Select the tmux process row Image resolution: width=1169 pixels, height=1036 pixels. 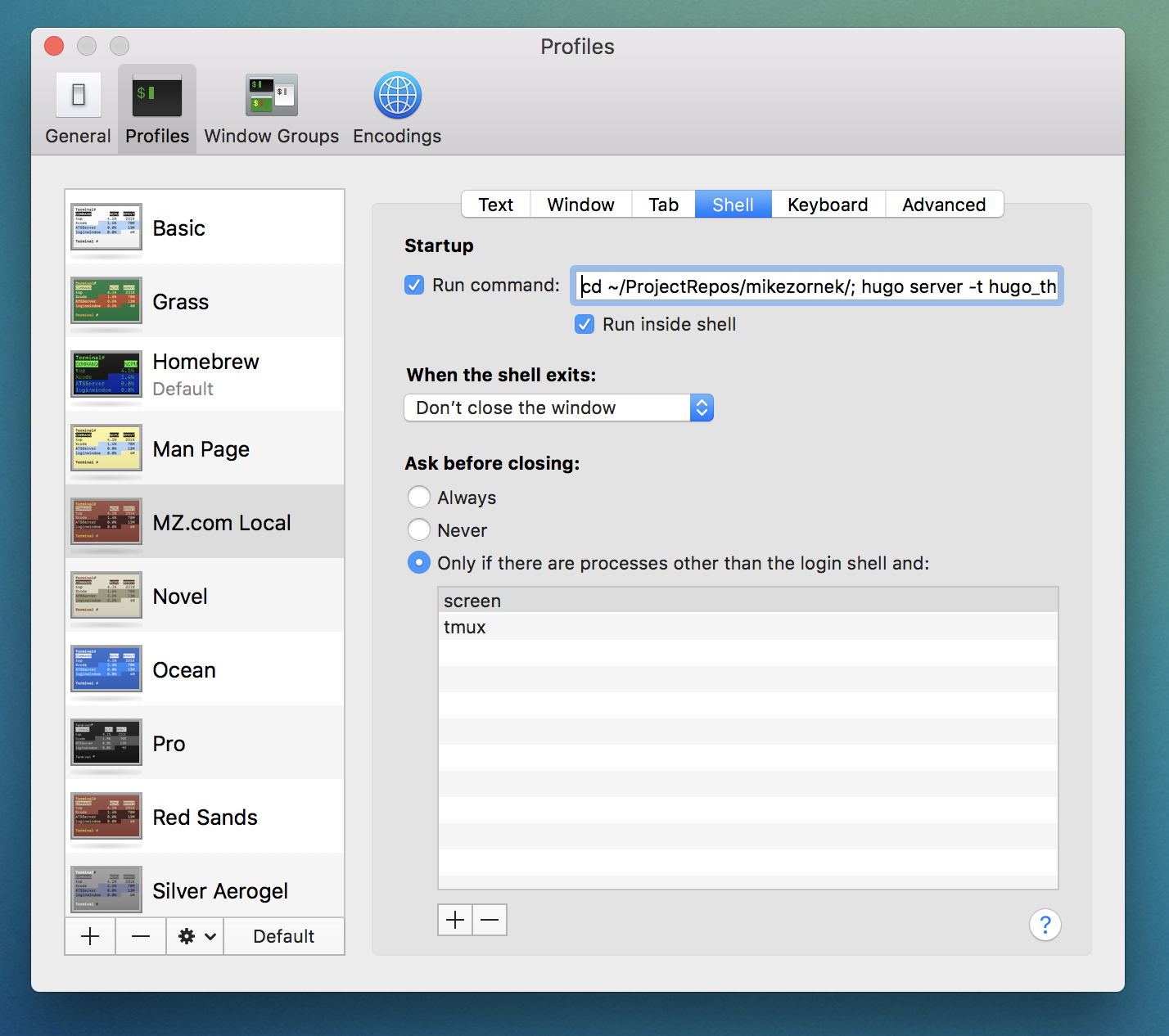click(x=748, y=627)
